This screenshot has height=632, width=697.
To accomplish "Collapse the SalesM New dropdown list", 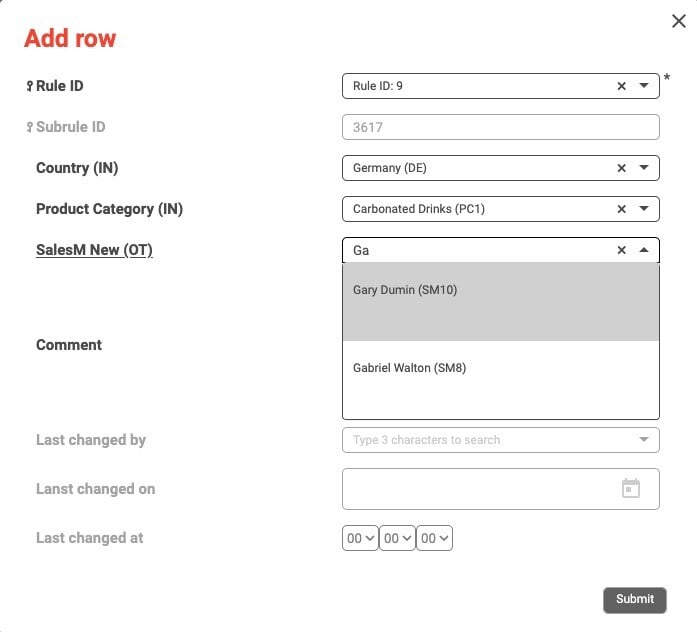I will tap(644, 250).
